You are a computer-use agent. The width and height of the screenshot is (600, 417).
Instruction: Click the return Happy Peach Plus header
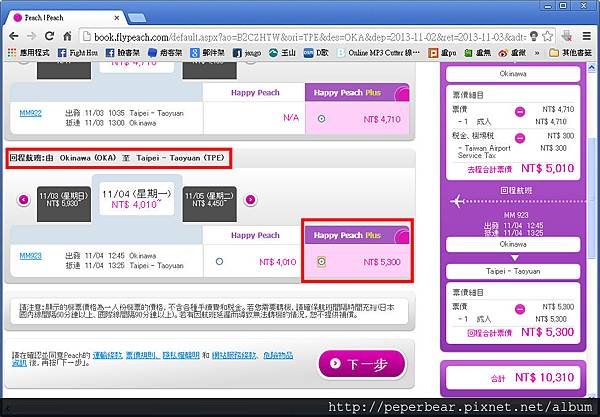point(357,235)
